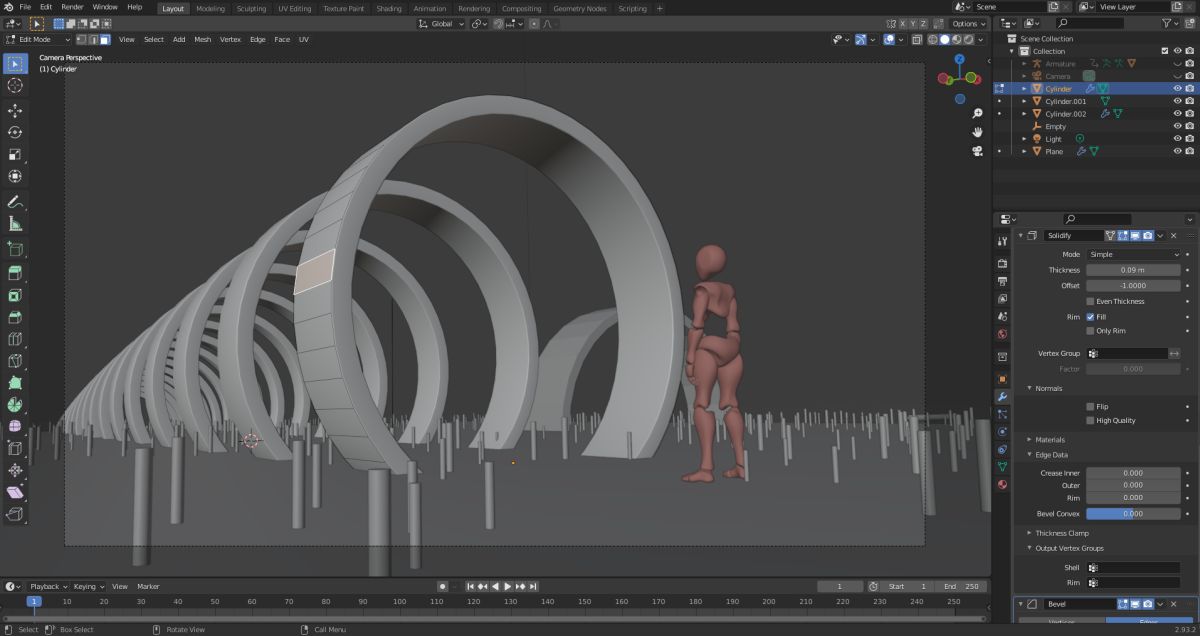Switch to the UV Editing workspace tab
This screenshot has height=636, width=1200.
coord(295,8)
